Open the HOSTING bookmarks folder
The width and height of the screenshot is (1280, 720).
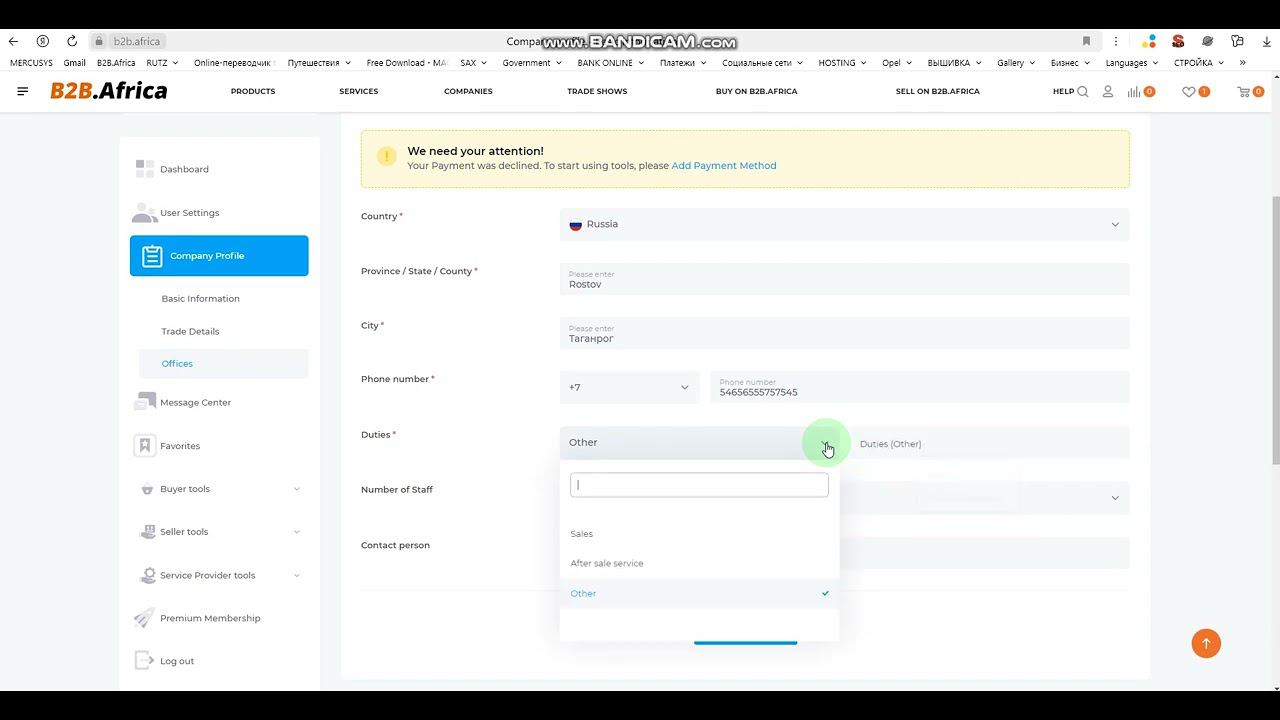(842, 62)
